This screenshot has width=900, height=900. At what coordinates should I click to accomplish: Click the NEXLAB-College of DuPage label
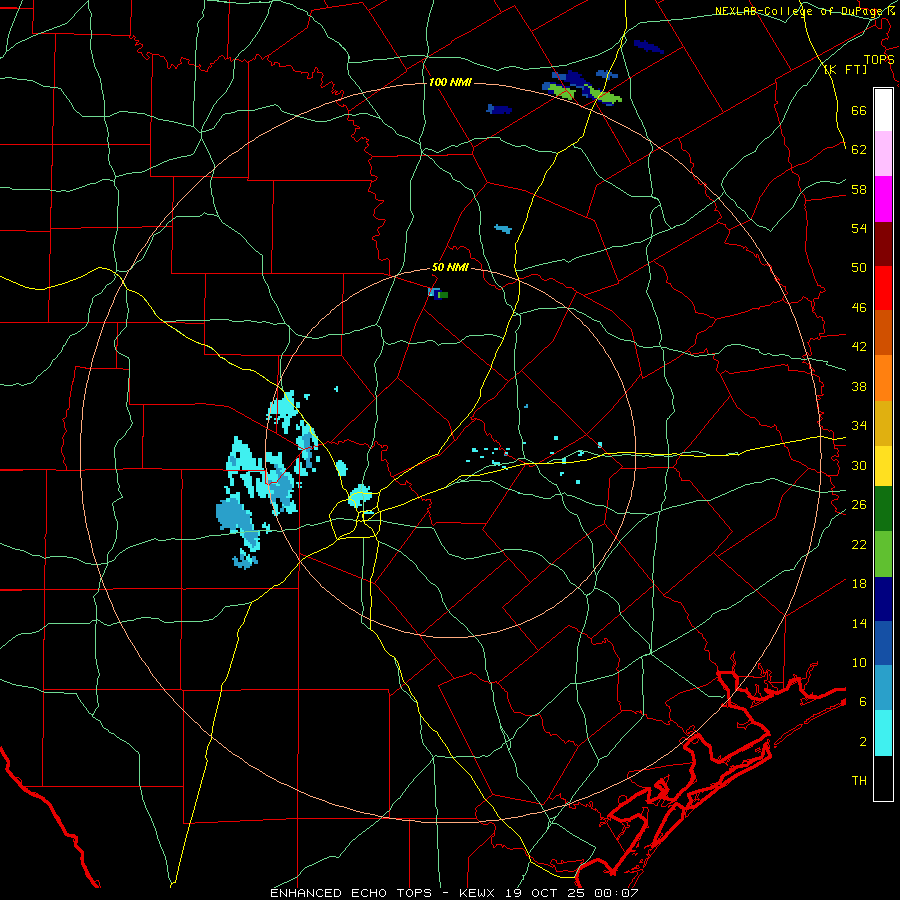799,11
